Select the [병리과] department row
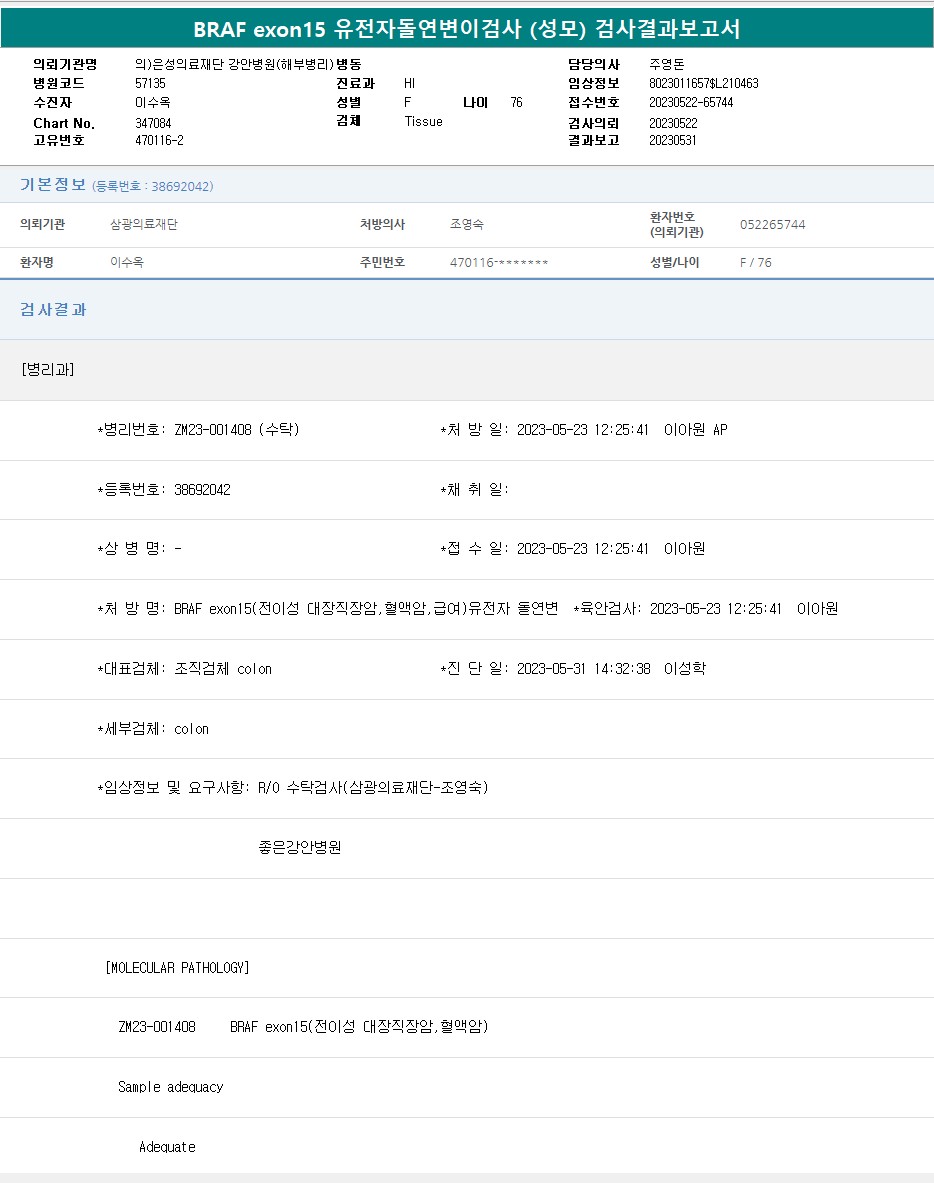 (x=467, y=370)
